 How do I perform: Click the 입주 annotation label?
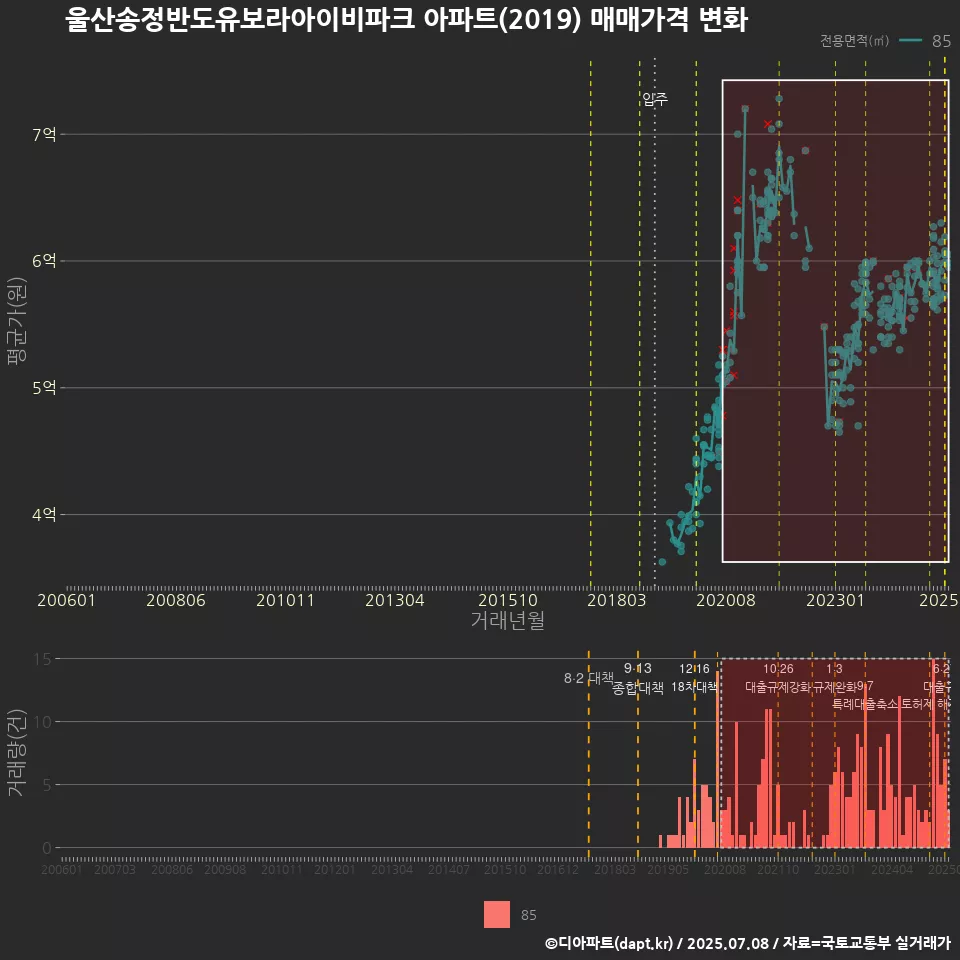pos(655,99)
